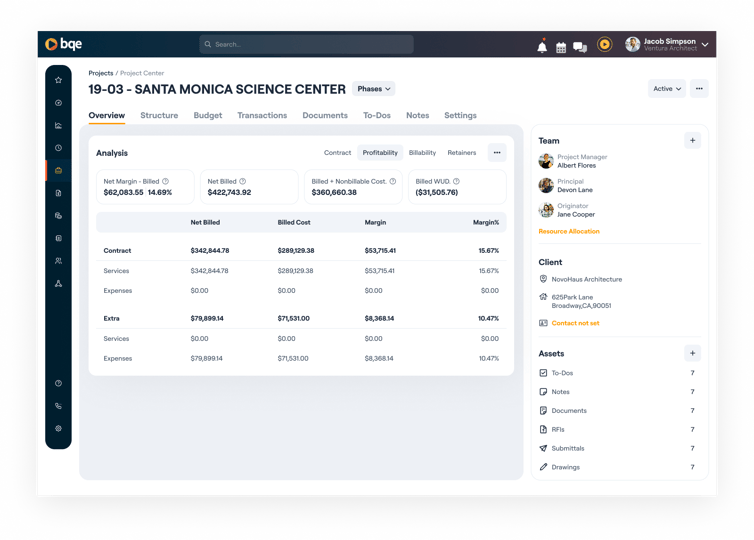This screenshot has width=754, height=540.
Task: Select the Billability analysis view
Action: tap(422, 152)
